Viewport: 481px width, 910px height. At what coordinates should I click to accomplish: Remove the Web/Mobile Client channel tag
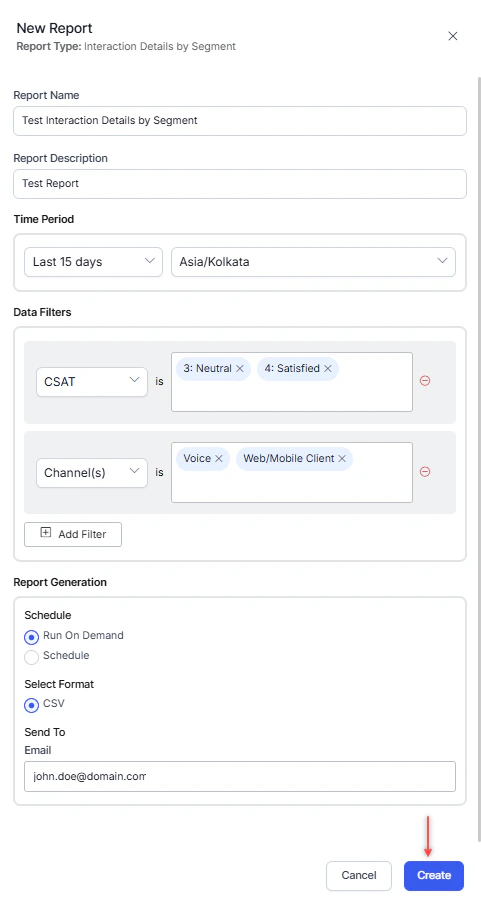(342, 458)
